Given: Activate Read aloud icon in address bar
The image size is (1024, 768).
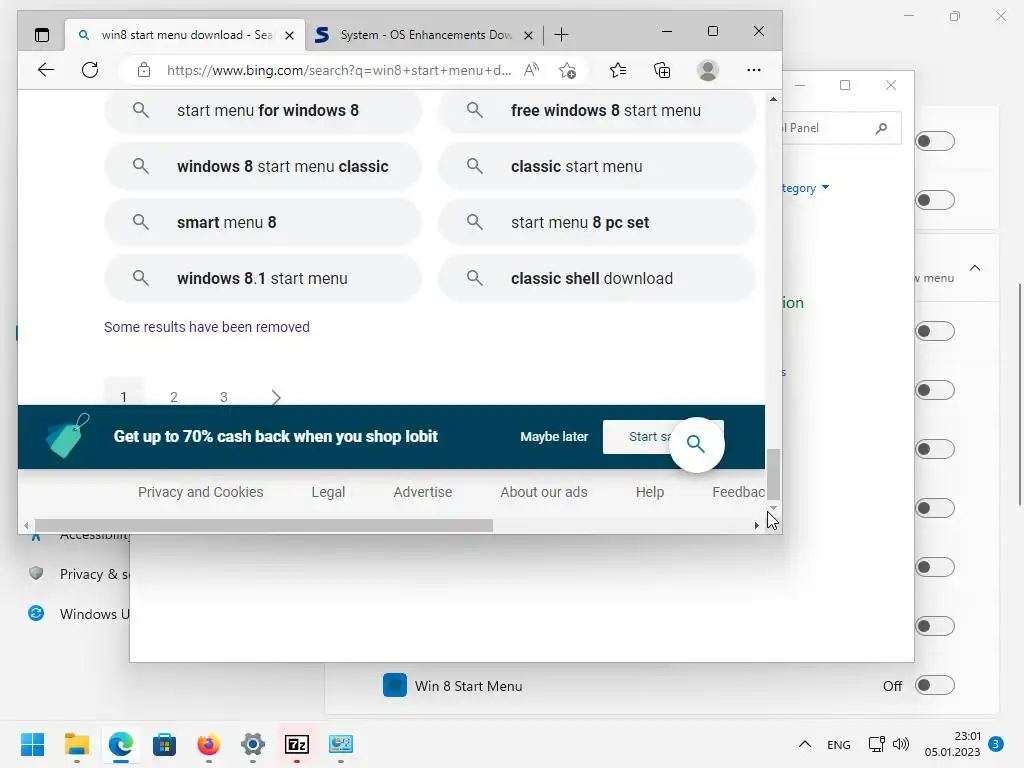Looking at the screenshot, I should click(532, 70).
